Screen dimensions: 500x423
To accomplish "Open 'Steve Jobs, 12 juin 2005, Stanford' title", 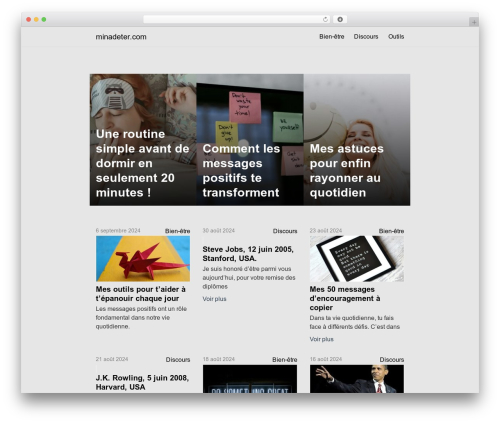I will click(248, 254).
